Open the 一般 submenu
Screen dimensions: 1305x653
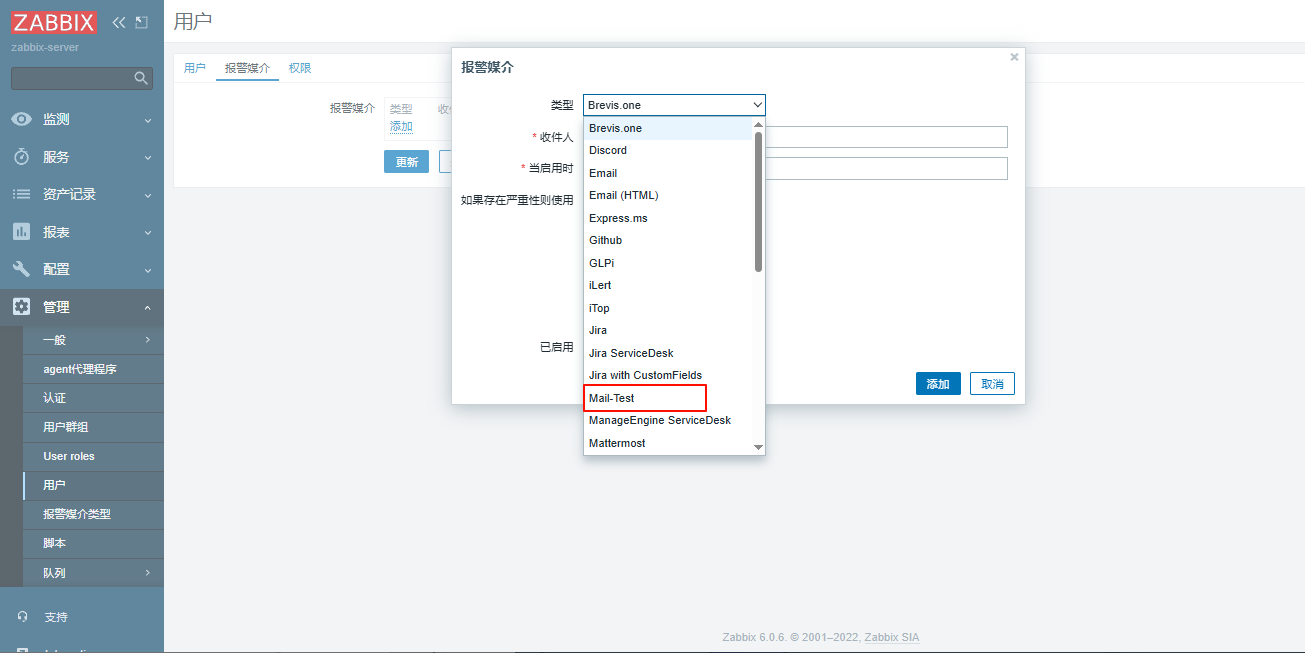[93, 340]
